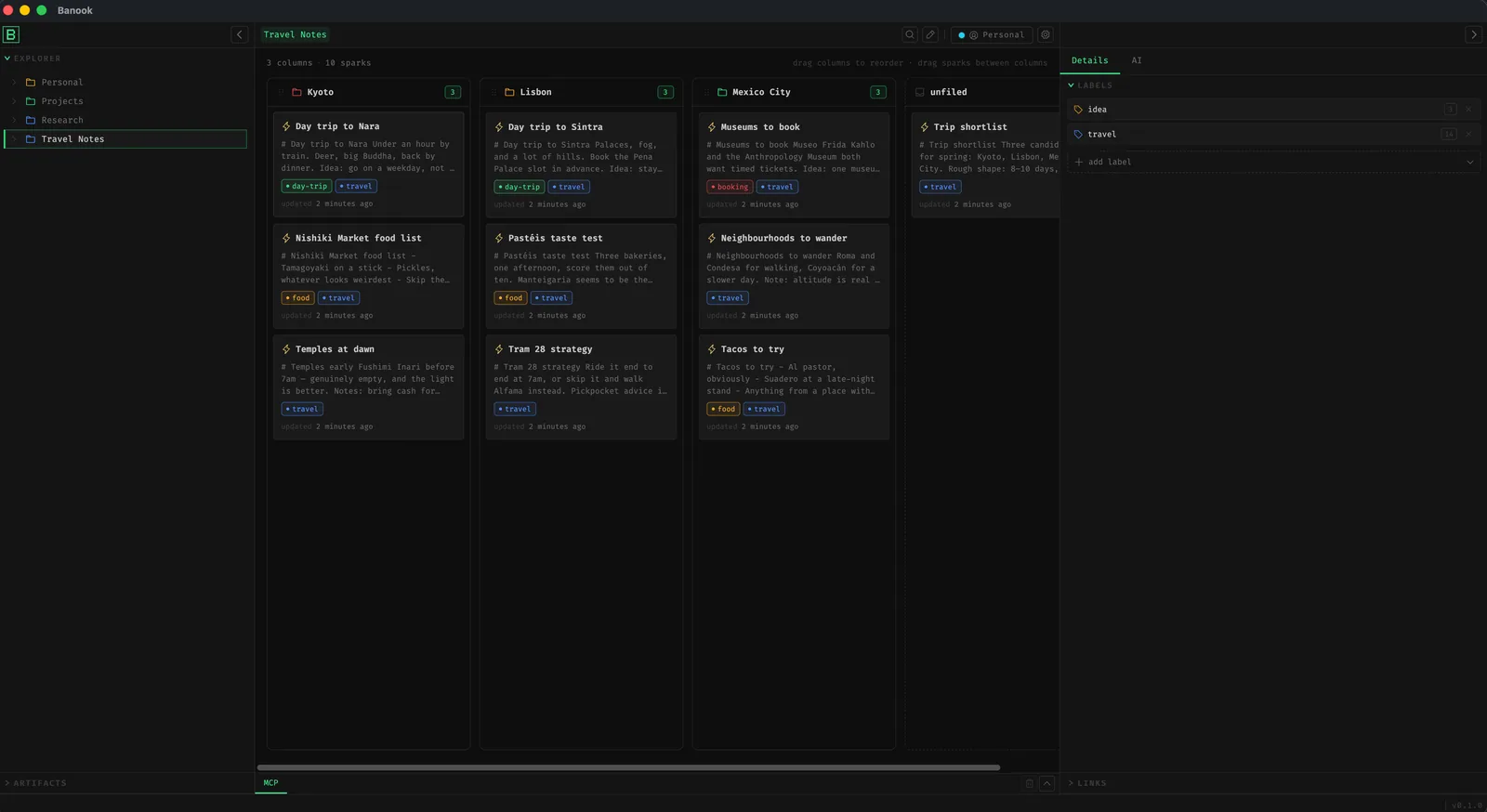The height and width of the screenshot is (812, 1487).
Task: Click the inbox icon beside unfiled
Action: tap(920, 92)
